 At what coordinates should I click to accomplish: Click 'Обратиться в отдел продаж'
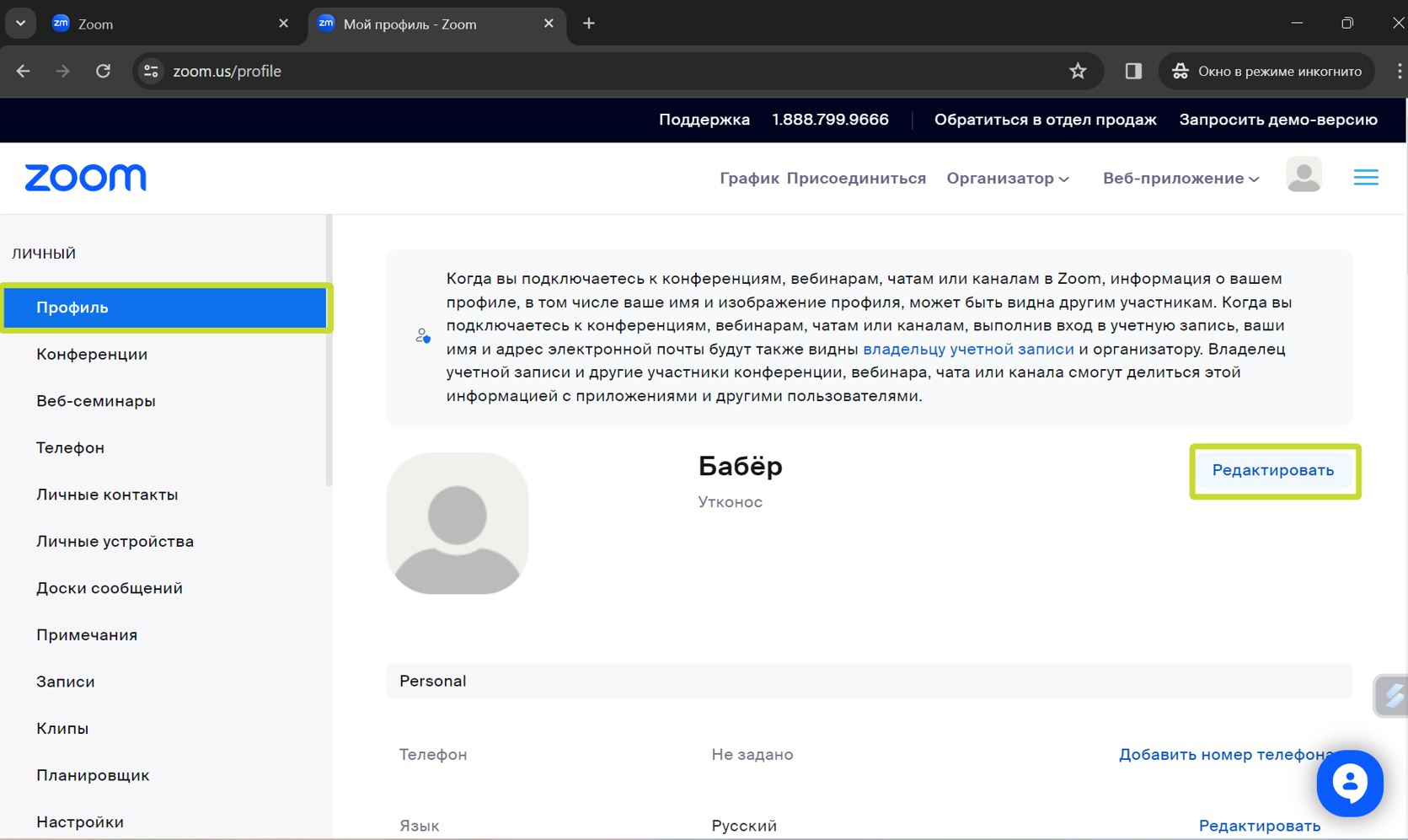point(1045,120)
